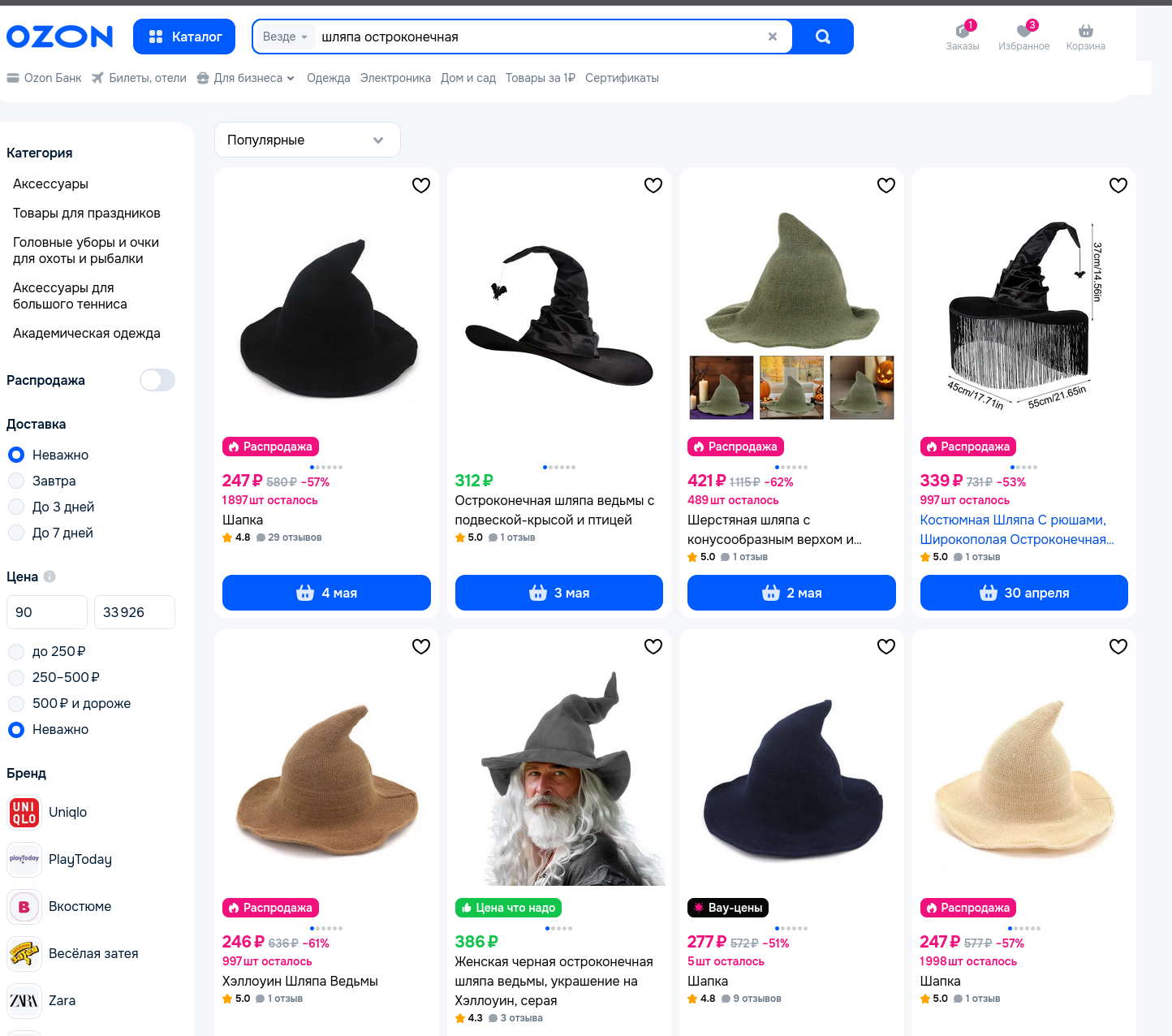Click the Весёлая затея brand logo
The image size is (1172, 1036).
(x=24, y=953)
